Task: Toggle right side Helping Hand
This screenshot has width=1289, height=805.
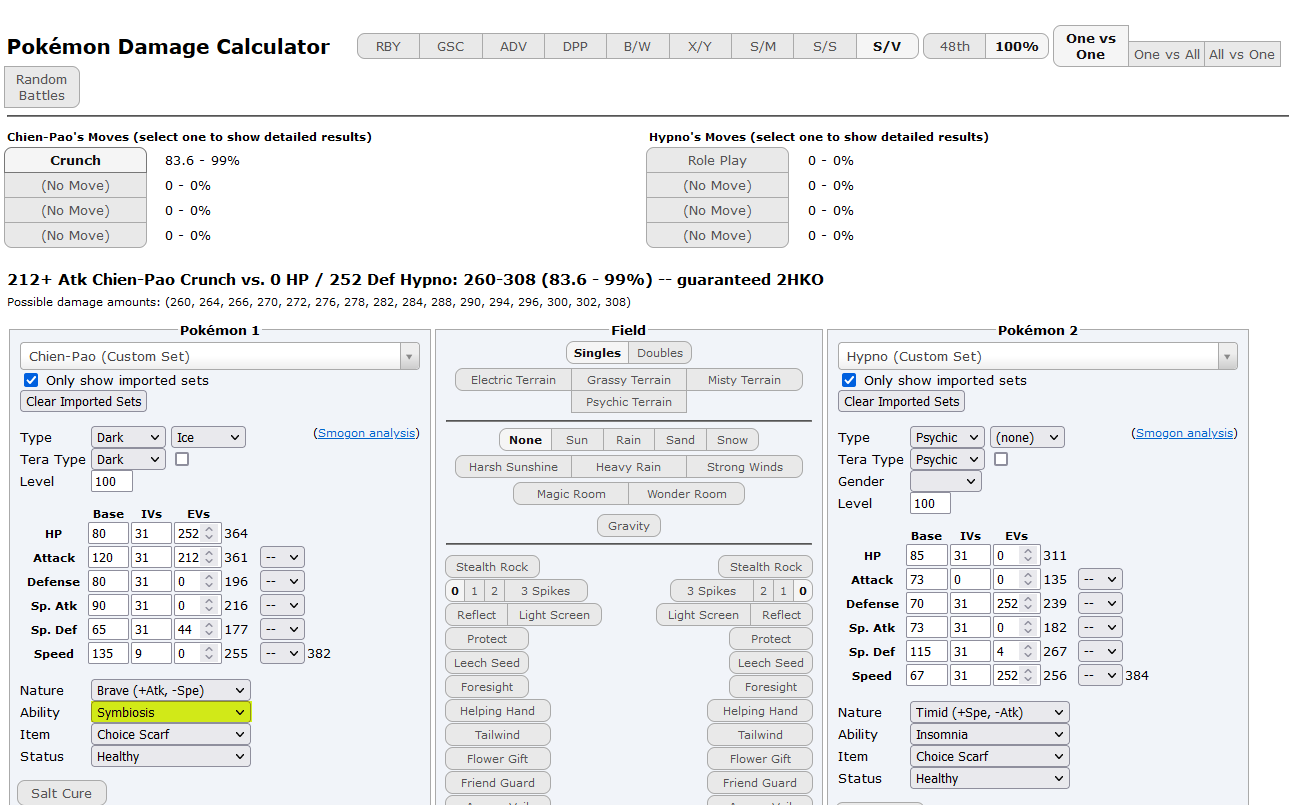Action: click(760, 710)
